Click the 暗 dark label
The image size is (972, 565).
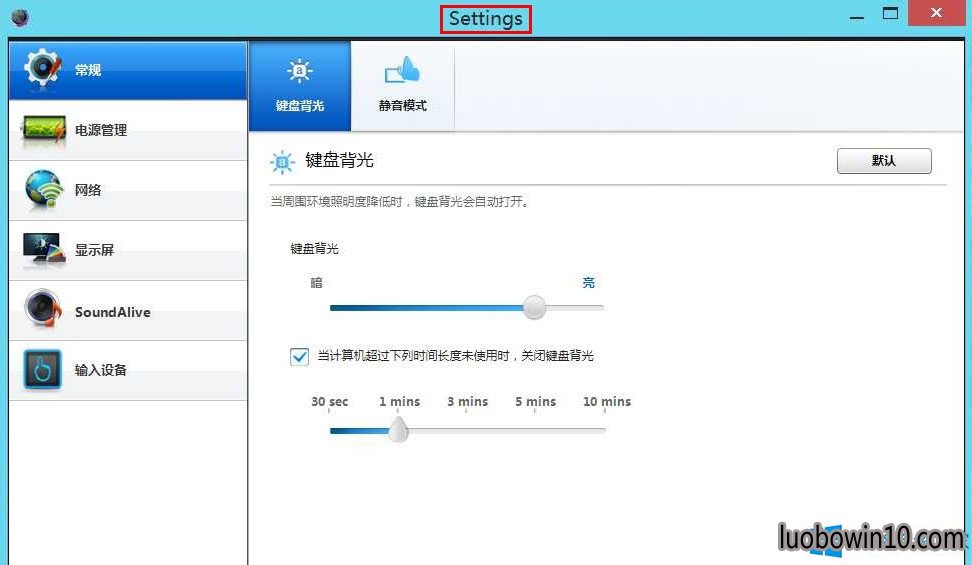pos(316,283)
